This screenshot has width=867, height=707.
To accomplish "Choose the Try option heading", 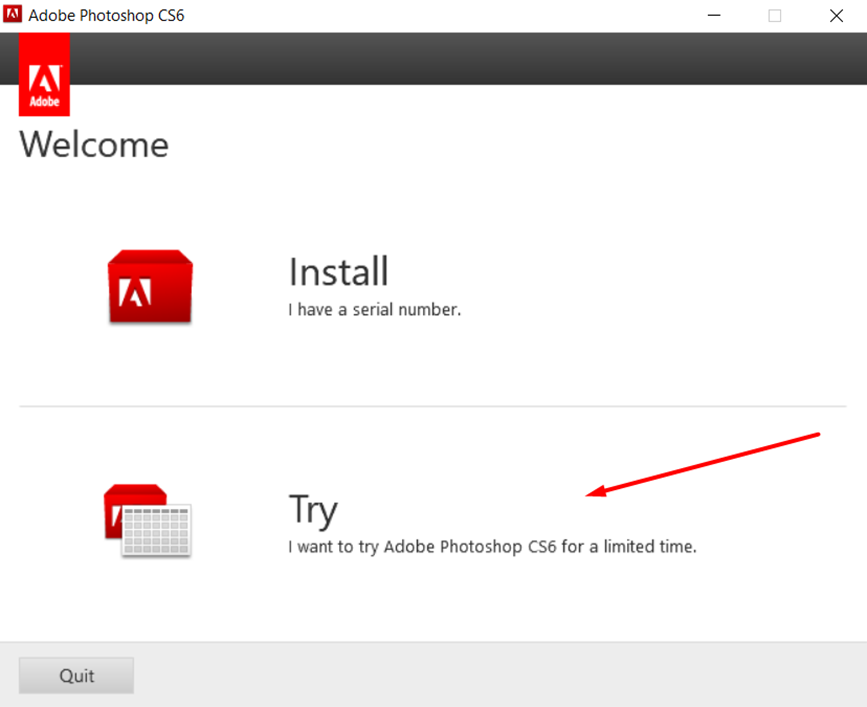I will (x=313, y=510).
